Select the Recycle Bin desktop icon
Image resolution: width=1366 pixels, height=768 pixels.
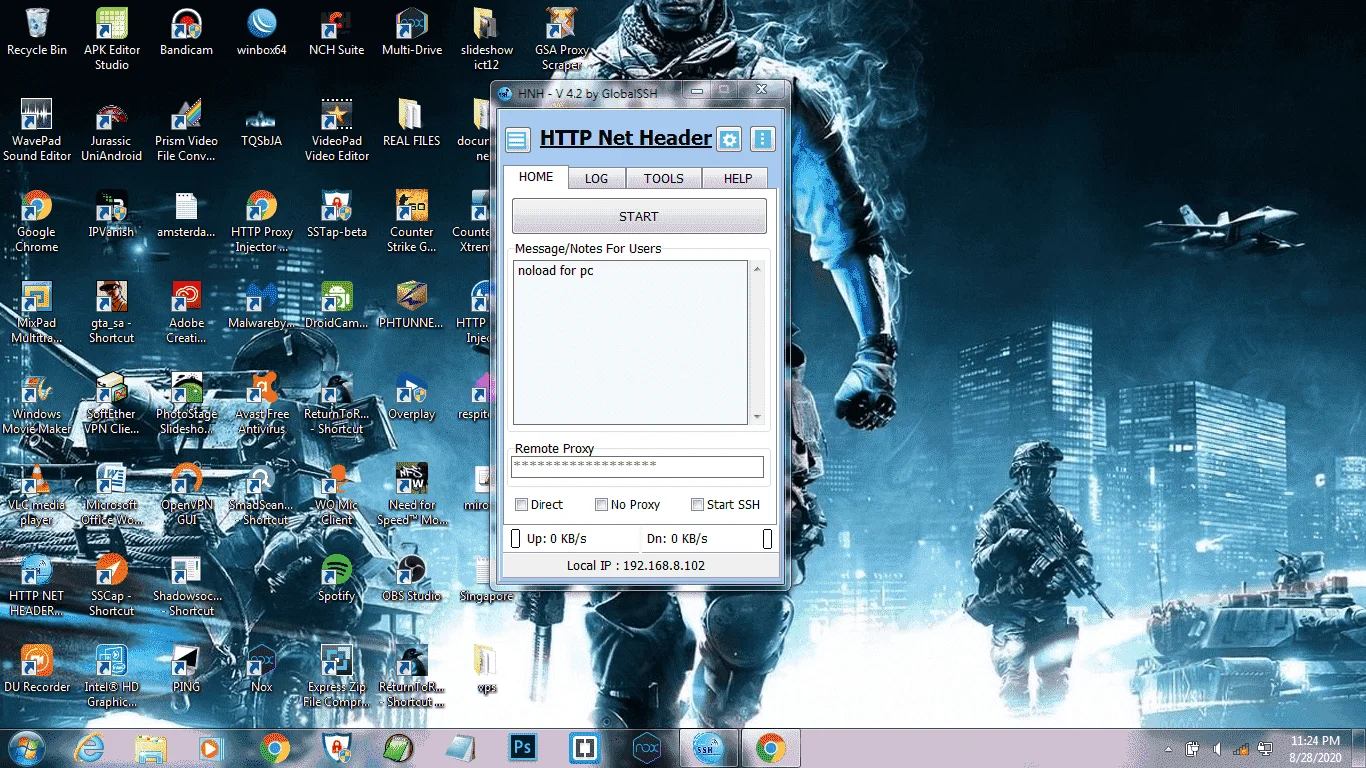(37, 32)
